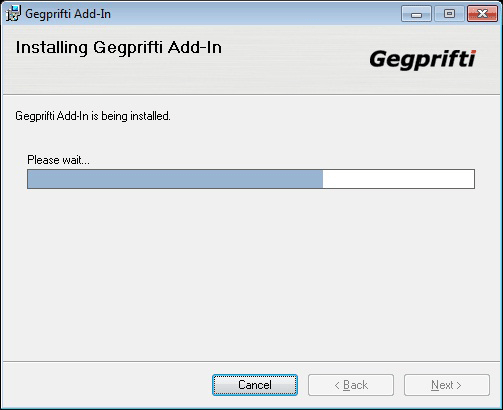Screen dimensions: 503x410
Task: Click the "Please wait..." label
Action: coord(58,160)
